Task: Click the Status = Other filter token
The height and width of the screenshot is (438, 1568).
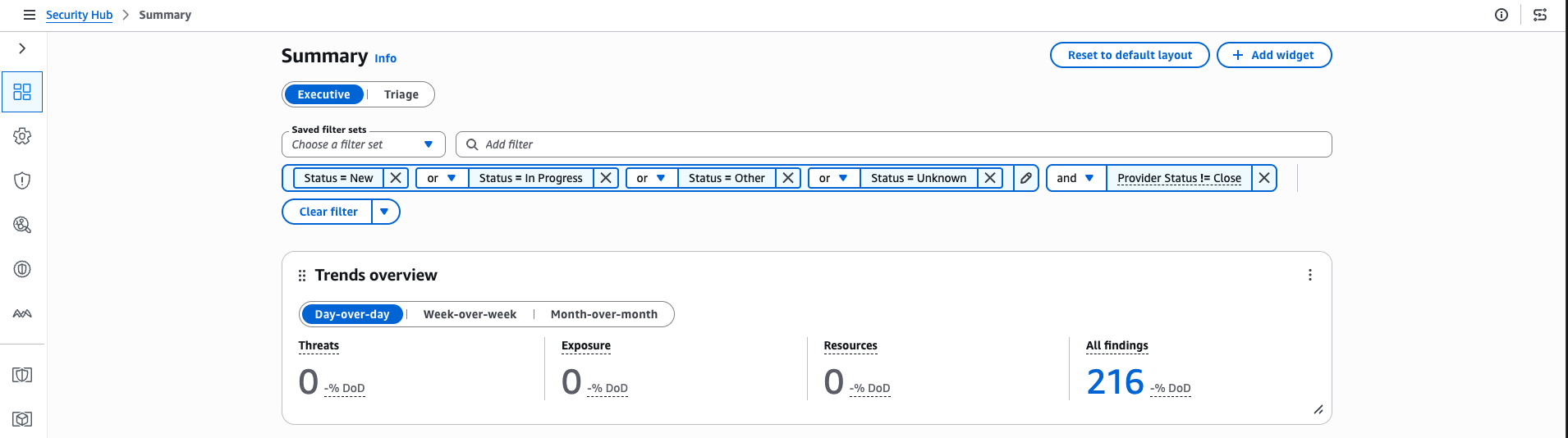Action: [727, 178]
